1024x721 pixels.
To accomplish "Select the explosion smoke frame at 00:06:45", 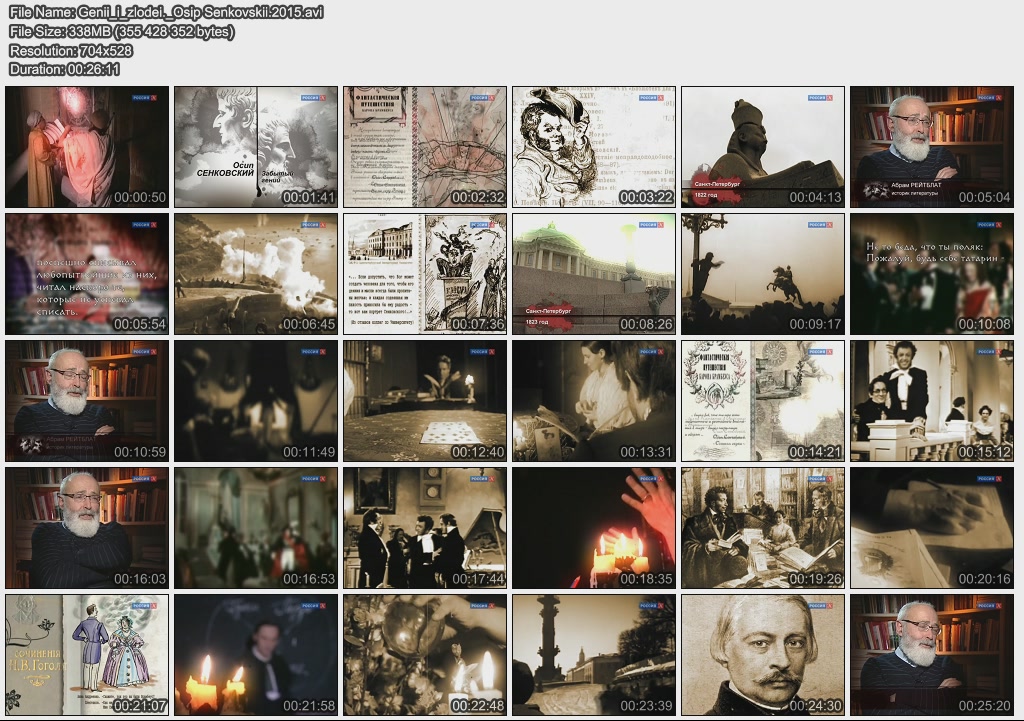I will [256, 274].
